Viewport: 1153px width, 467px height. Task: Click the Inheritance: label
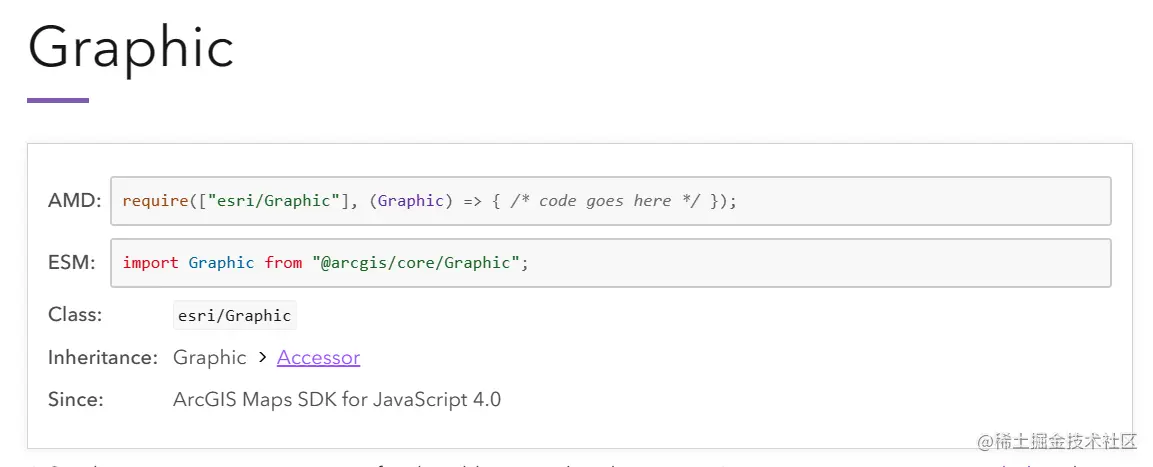(x=103, y=358)
